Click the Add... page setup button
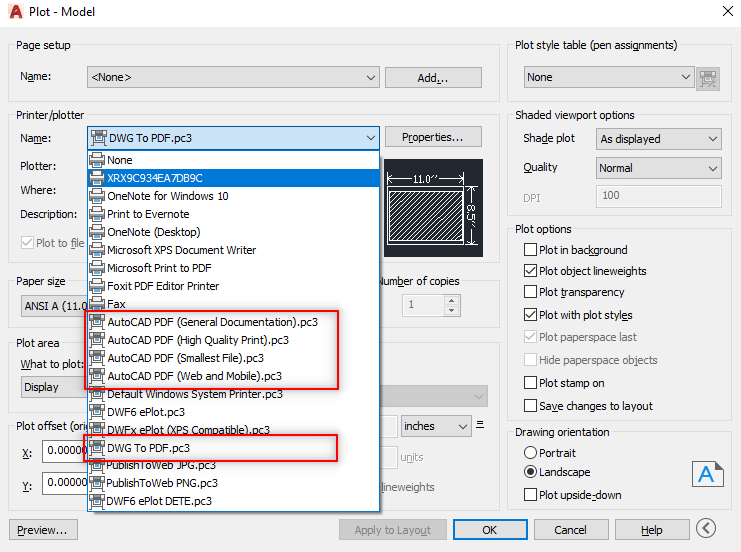 [x=433, y=78]
